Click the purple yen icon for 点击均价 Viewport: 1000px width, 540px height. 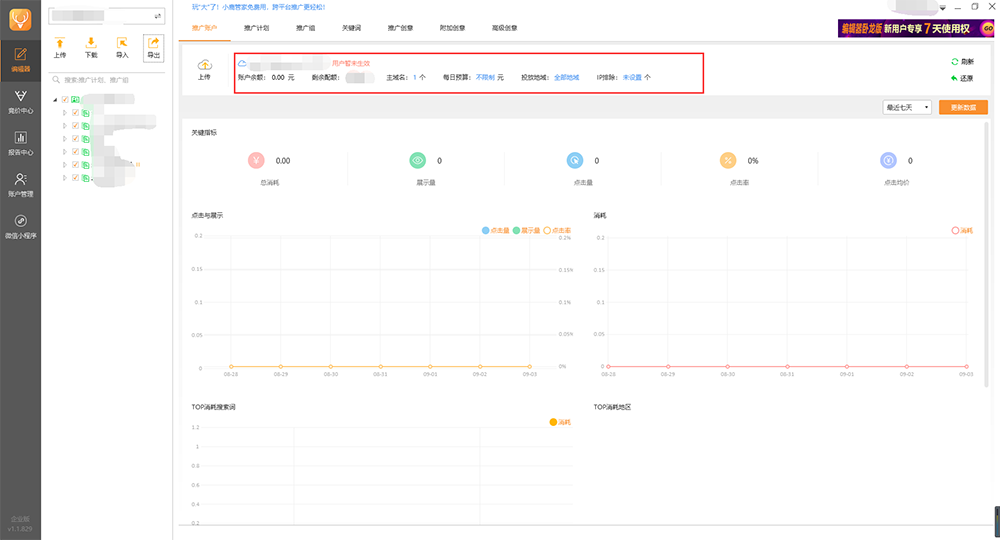click(888, 161)
